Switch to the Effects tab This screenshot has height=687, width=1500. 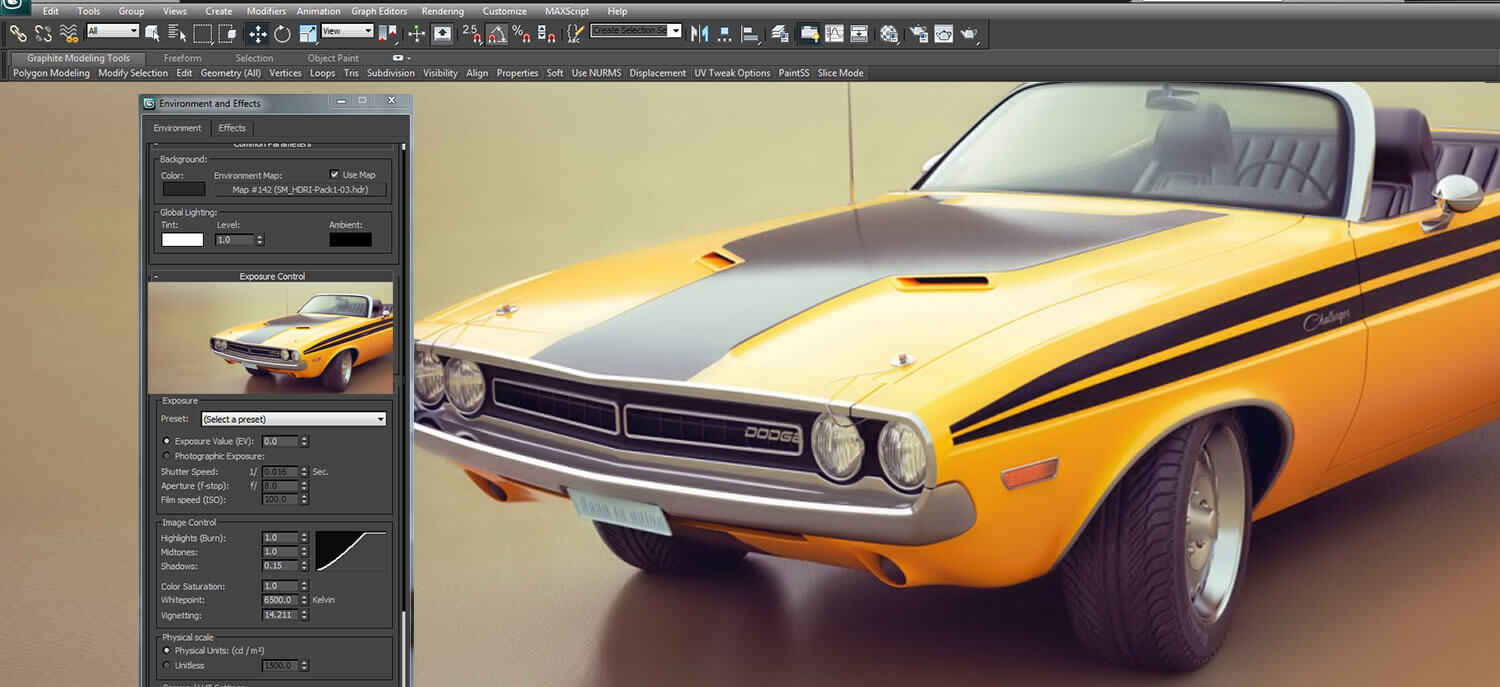[x=232, y=128]
